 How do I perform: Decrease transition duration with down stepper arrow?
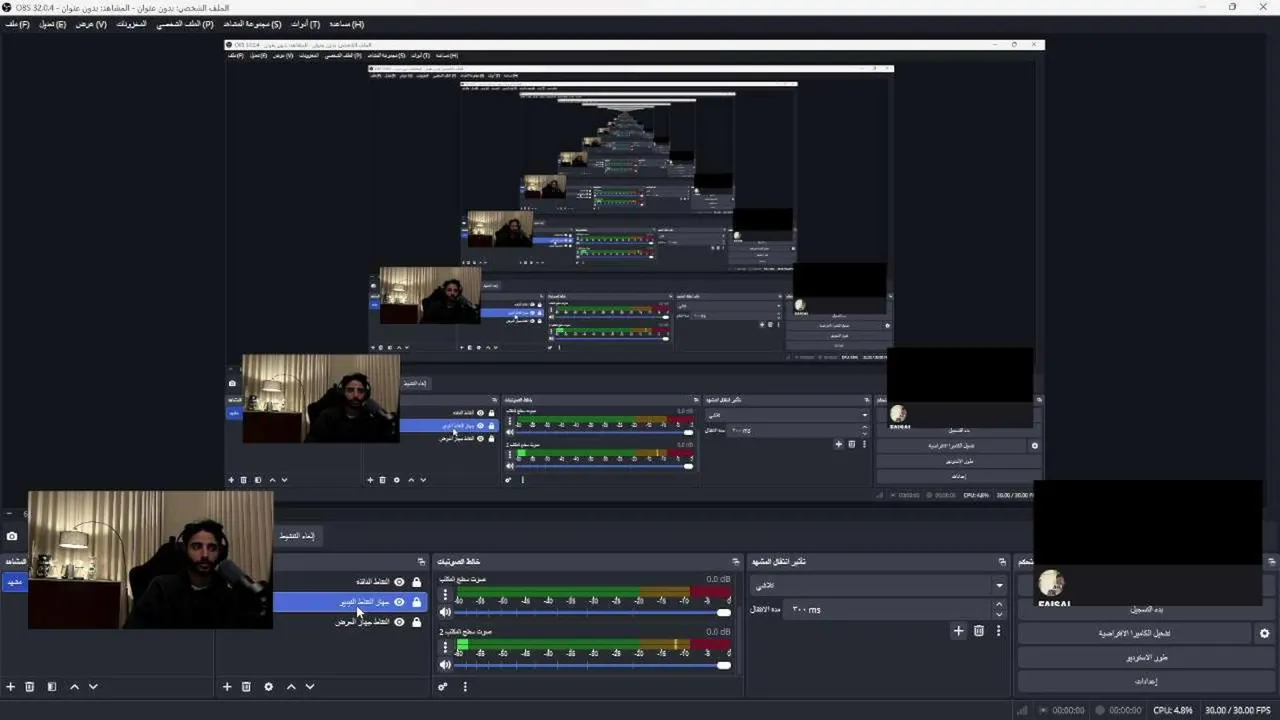pyautogui.click(x=998, y=613)
